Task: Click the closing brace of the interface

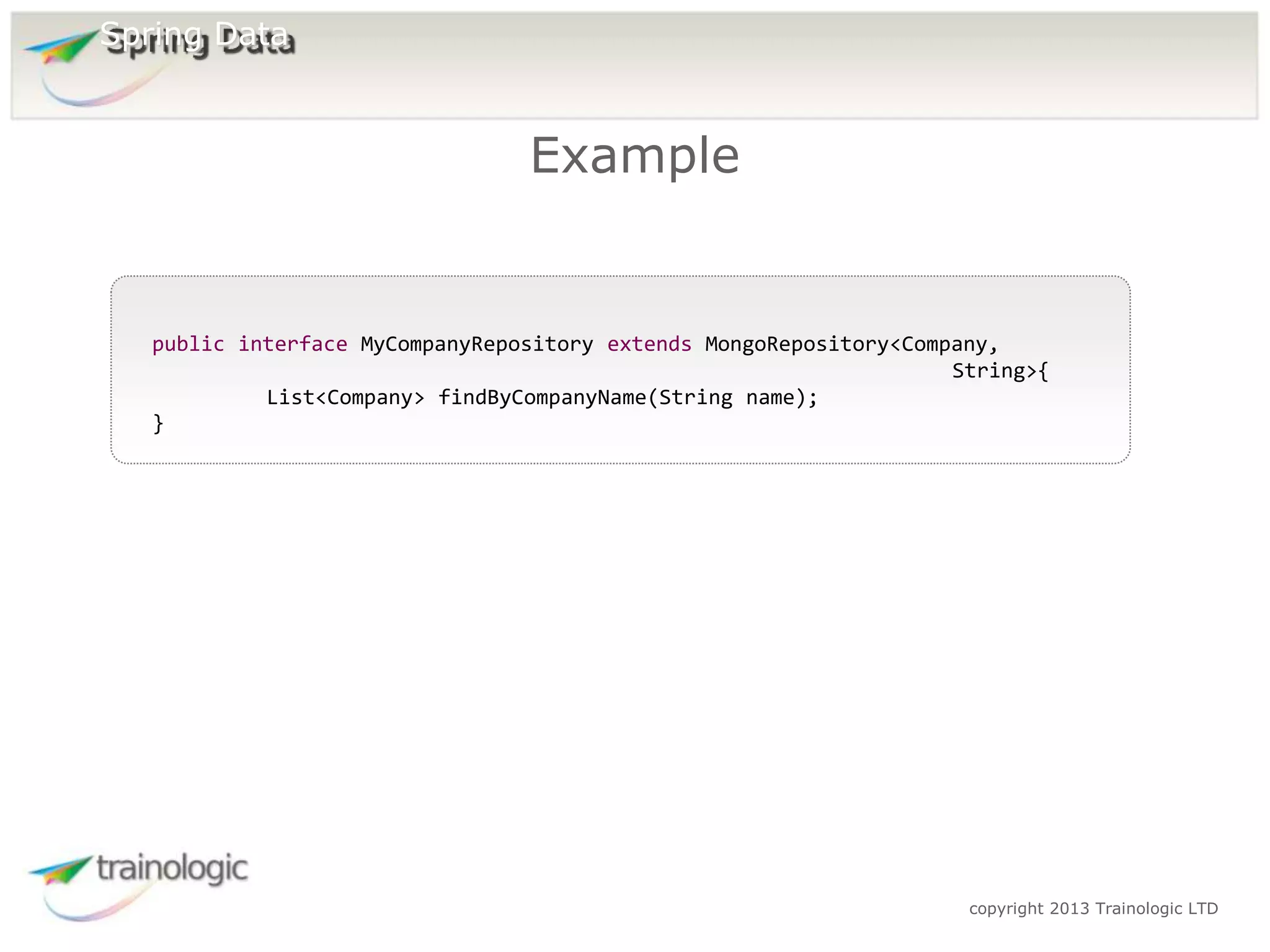Action: (x=158, y=424)
